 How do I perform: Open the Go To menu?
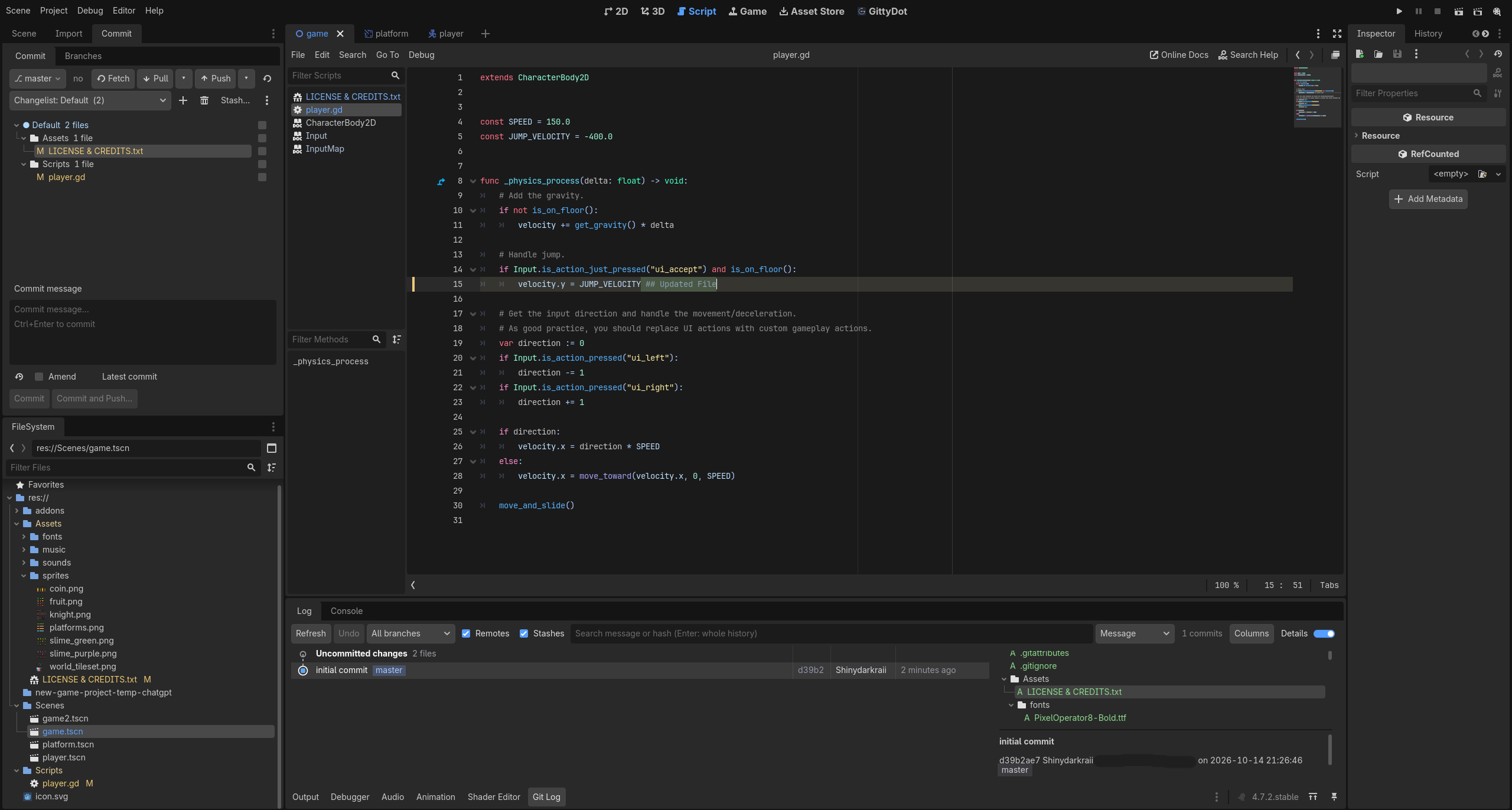coord(387,55)
